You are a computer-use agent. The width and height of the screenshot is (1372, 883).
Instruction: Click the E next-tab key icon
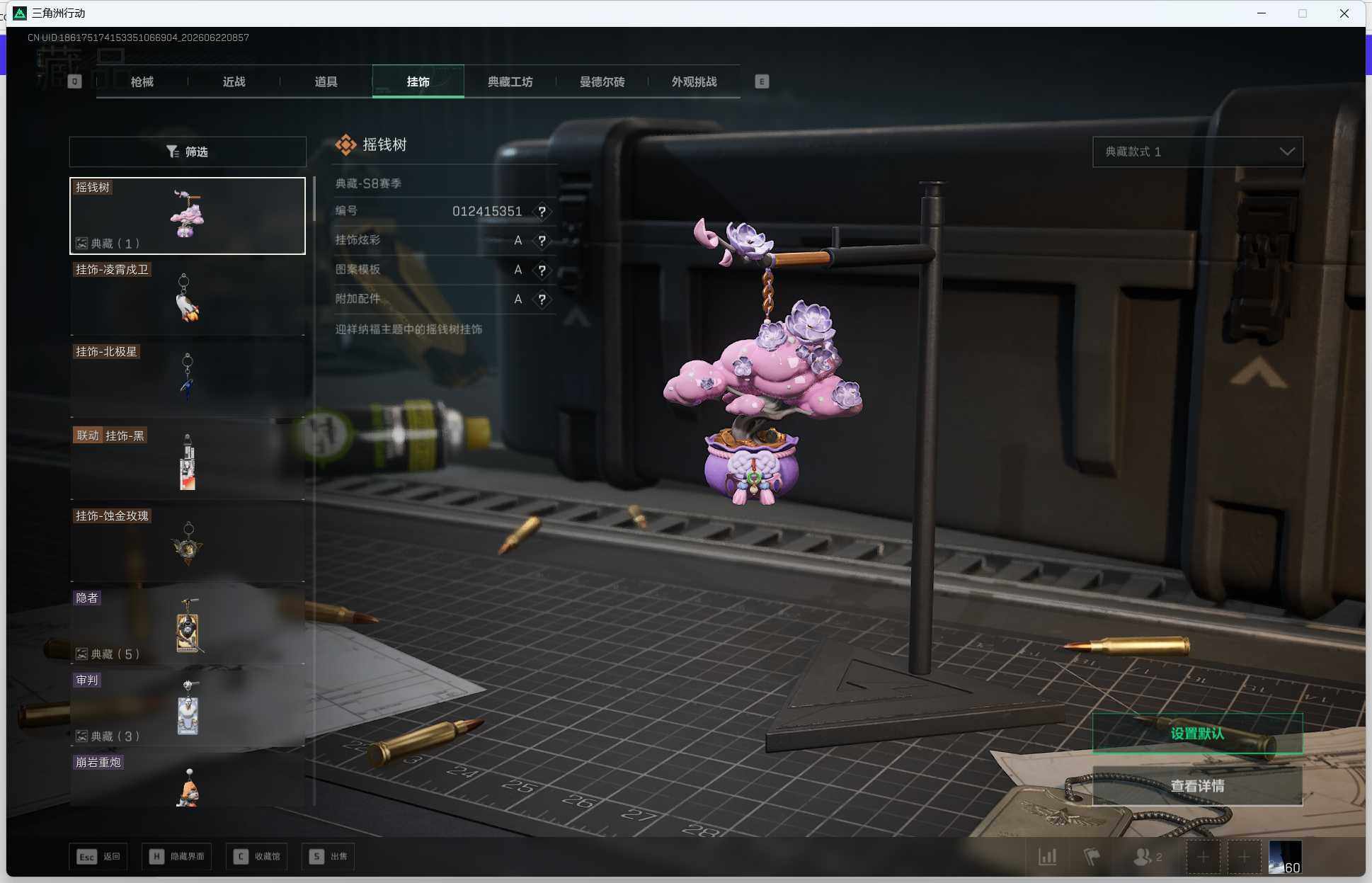762,81
